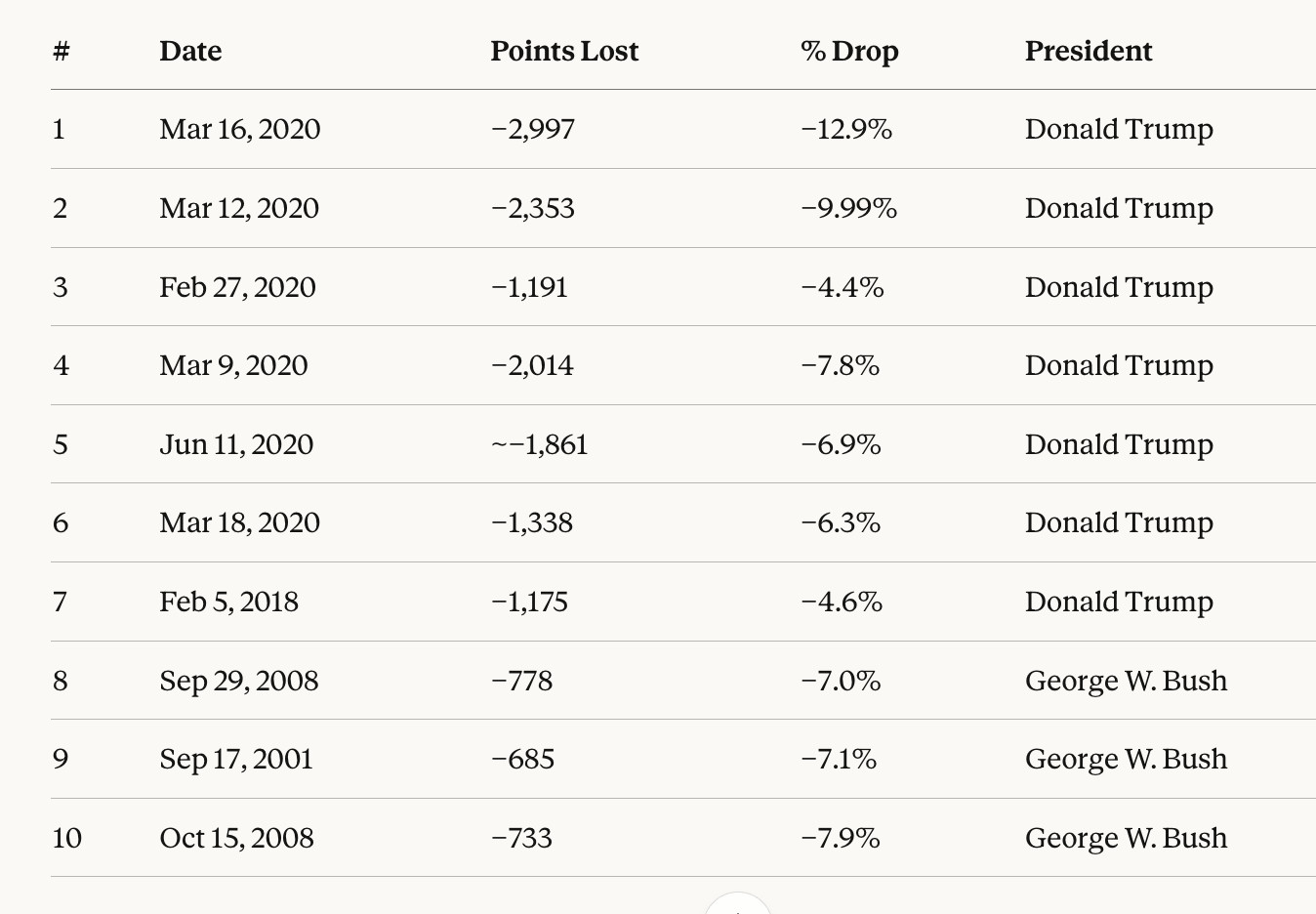1316x914 pixels.
Task: Click the −4.4% drop cell
Action: [843, 287]
